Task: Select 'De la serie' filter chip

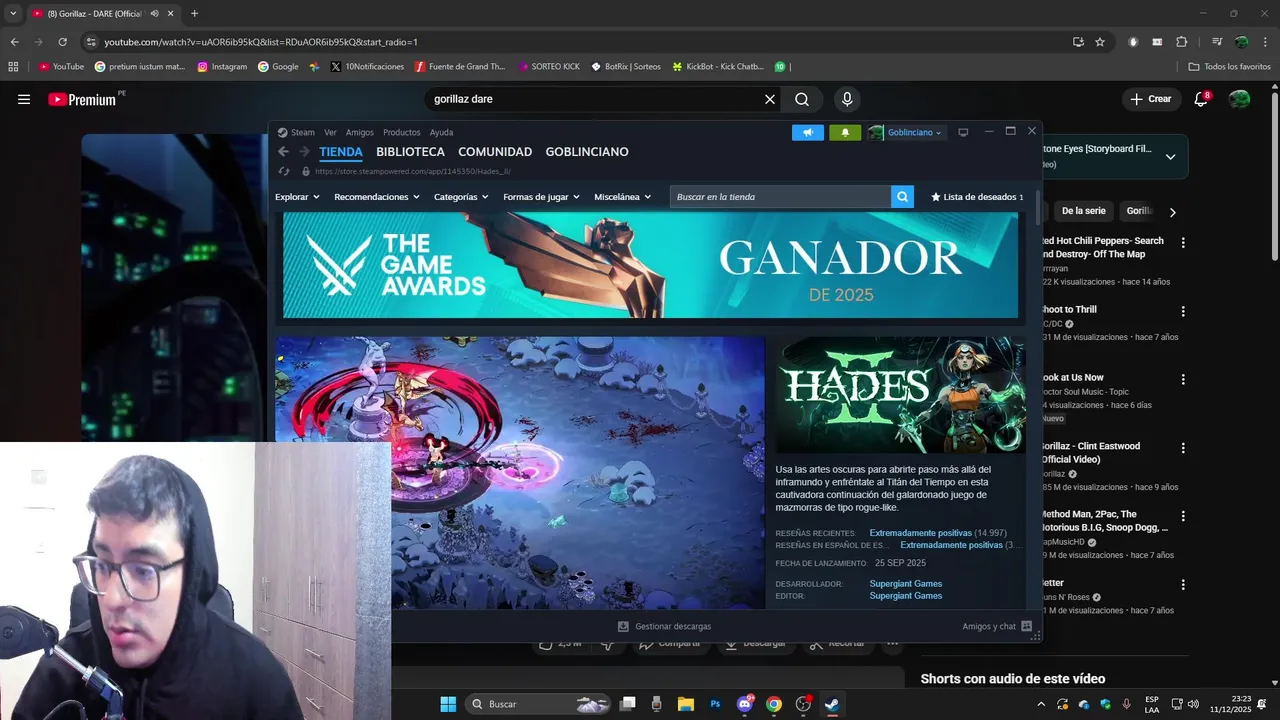Action: point(1083,211)
